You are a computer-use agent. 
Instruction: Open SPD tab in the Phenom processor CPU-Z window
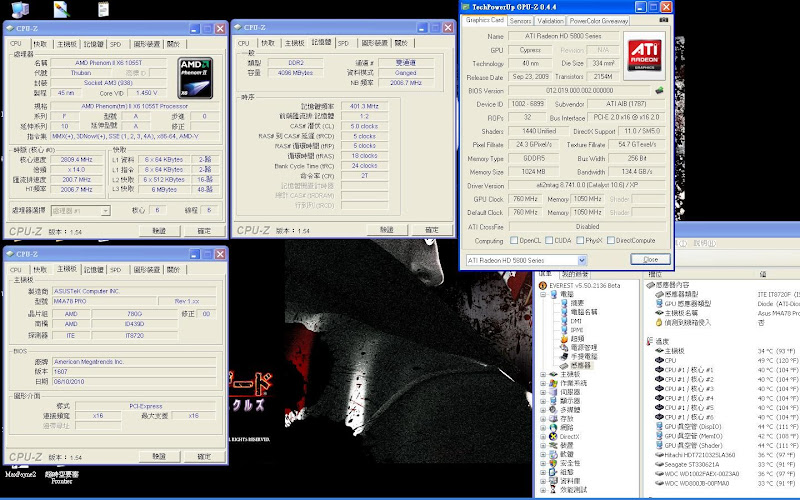[x=116, y=44]
